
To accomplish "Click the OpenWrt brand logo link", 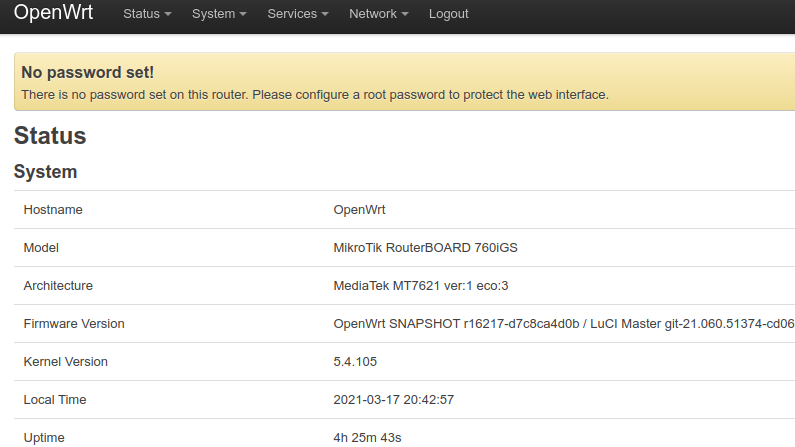I will pos(53,13).
